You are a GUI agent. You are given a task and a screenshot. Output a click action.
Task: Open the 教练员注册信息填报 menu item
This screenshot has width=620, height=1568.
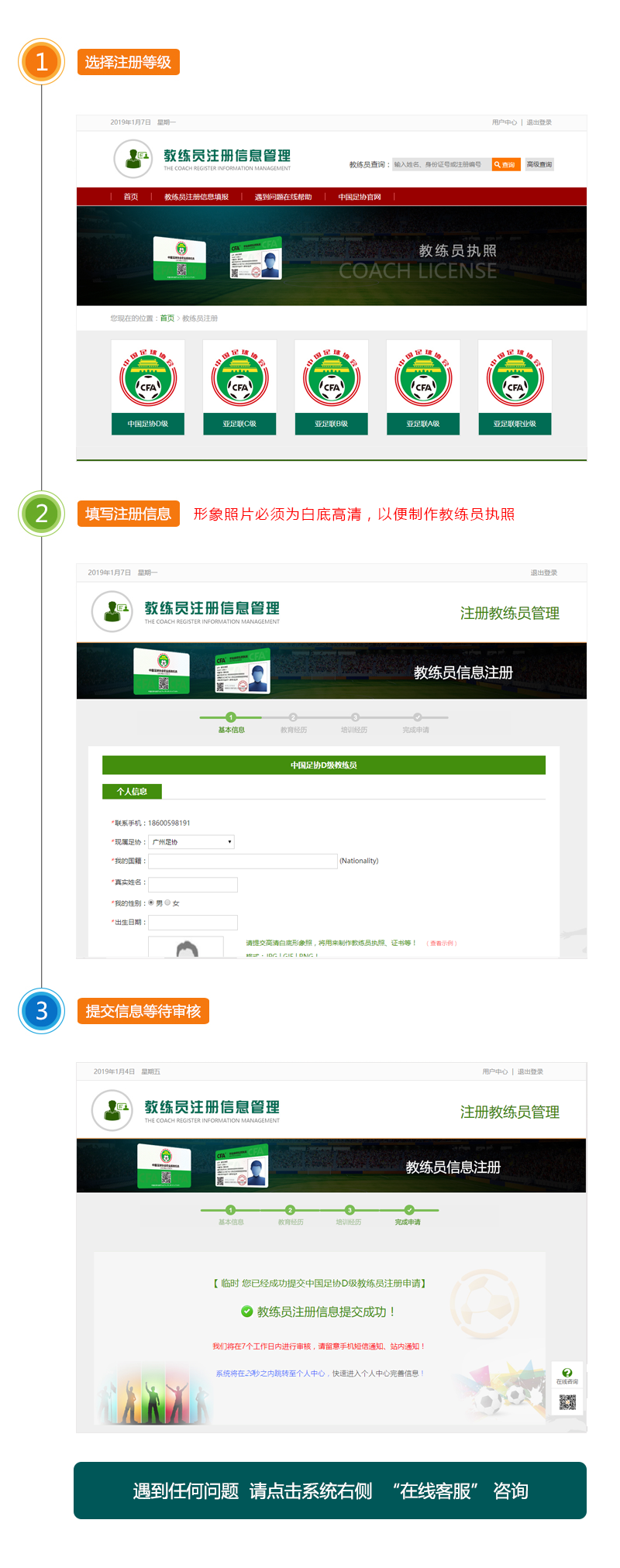pos(196,197)
